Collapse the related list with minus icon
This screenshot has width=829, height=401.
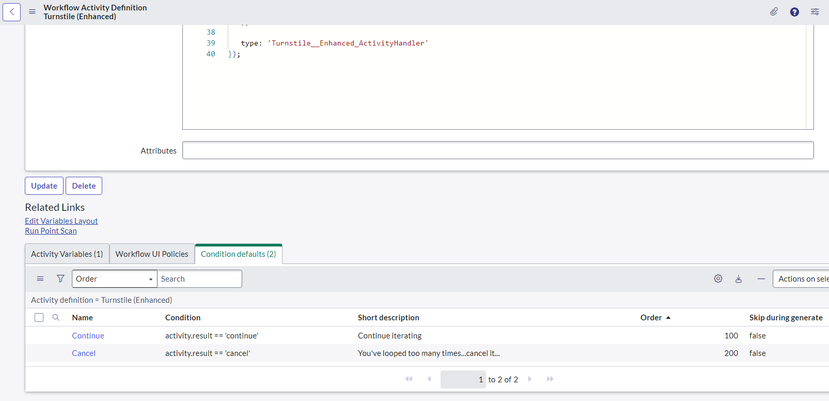click(761, 279)
